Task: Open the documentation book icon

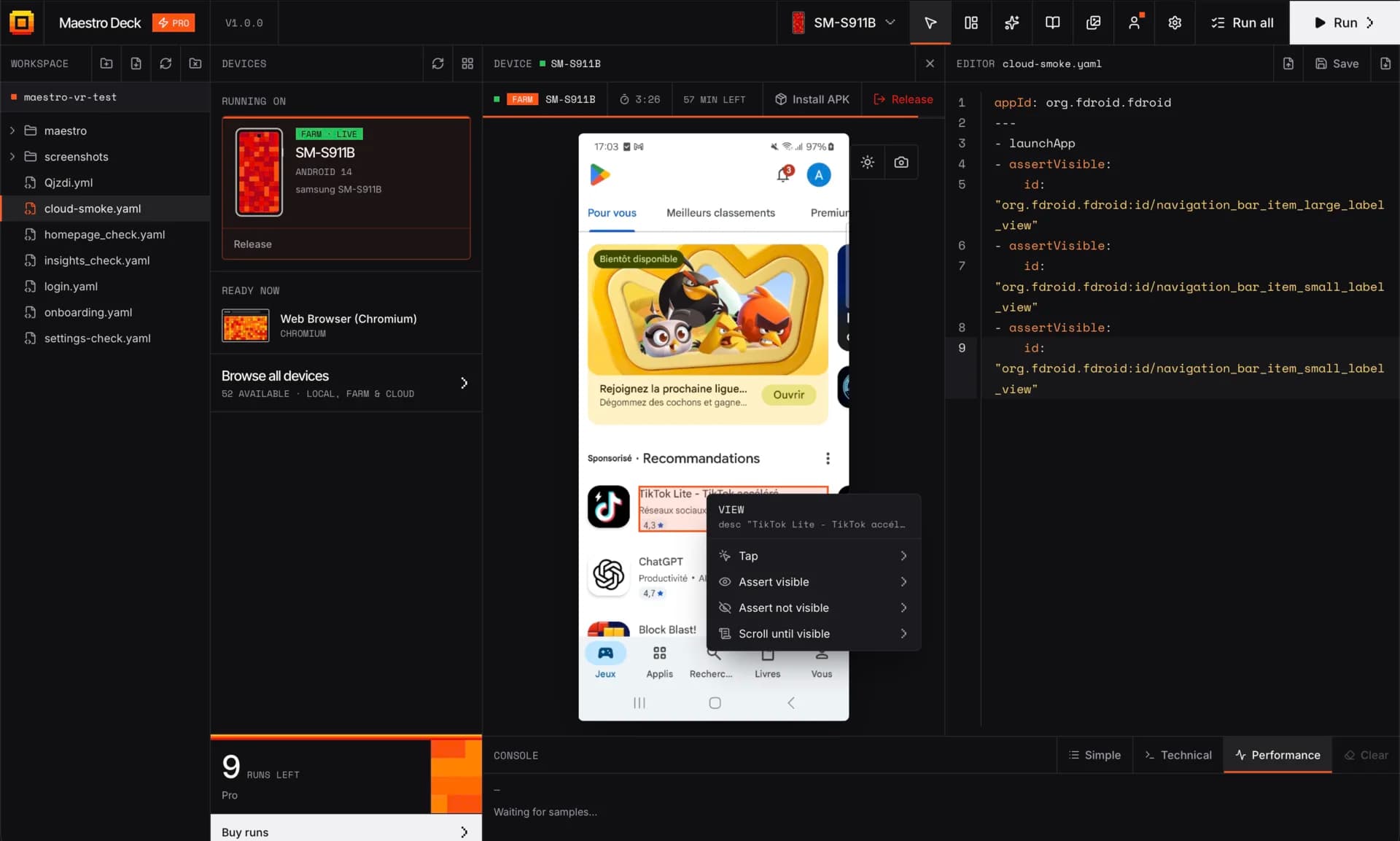Action: click(x=1052, y=23)
